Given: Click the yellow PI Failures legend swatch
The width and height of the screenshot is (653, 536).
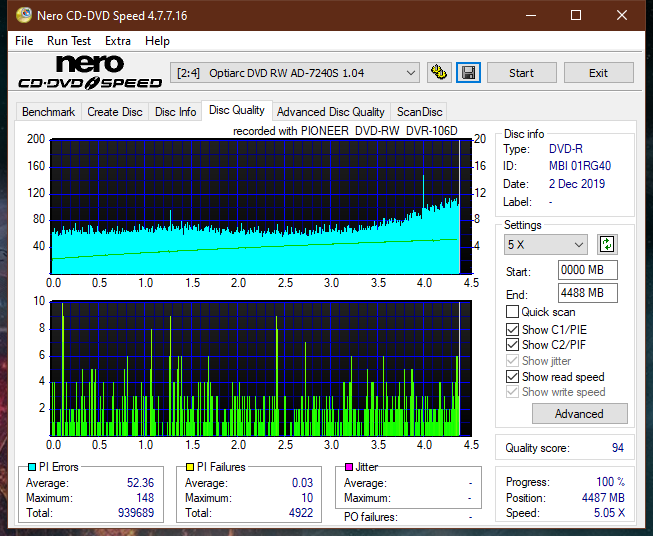Looking at the screenshot, I should click(x=190, y=467).
